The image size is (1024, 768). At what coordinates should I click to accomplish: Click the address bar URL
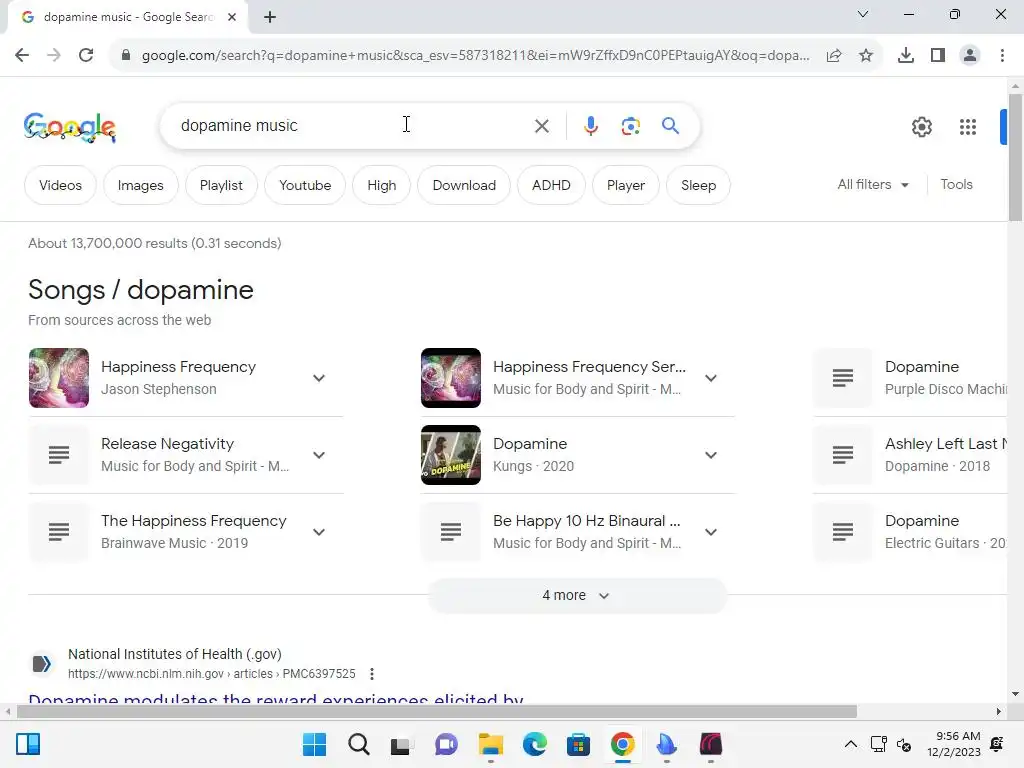point(475,56)
